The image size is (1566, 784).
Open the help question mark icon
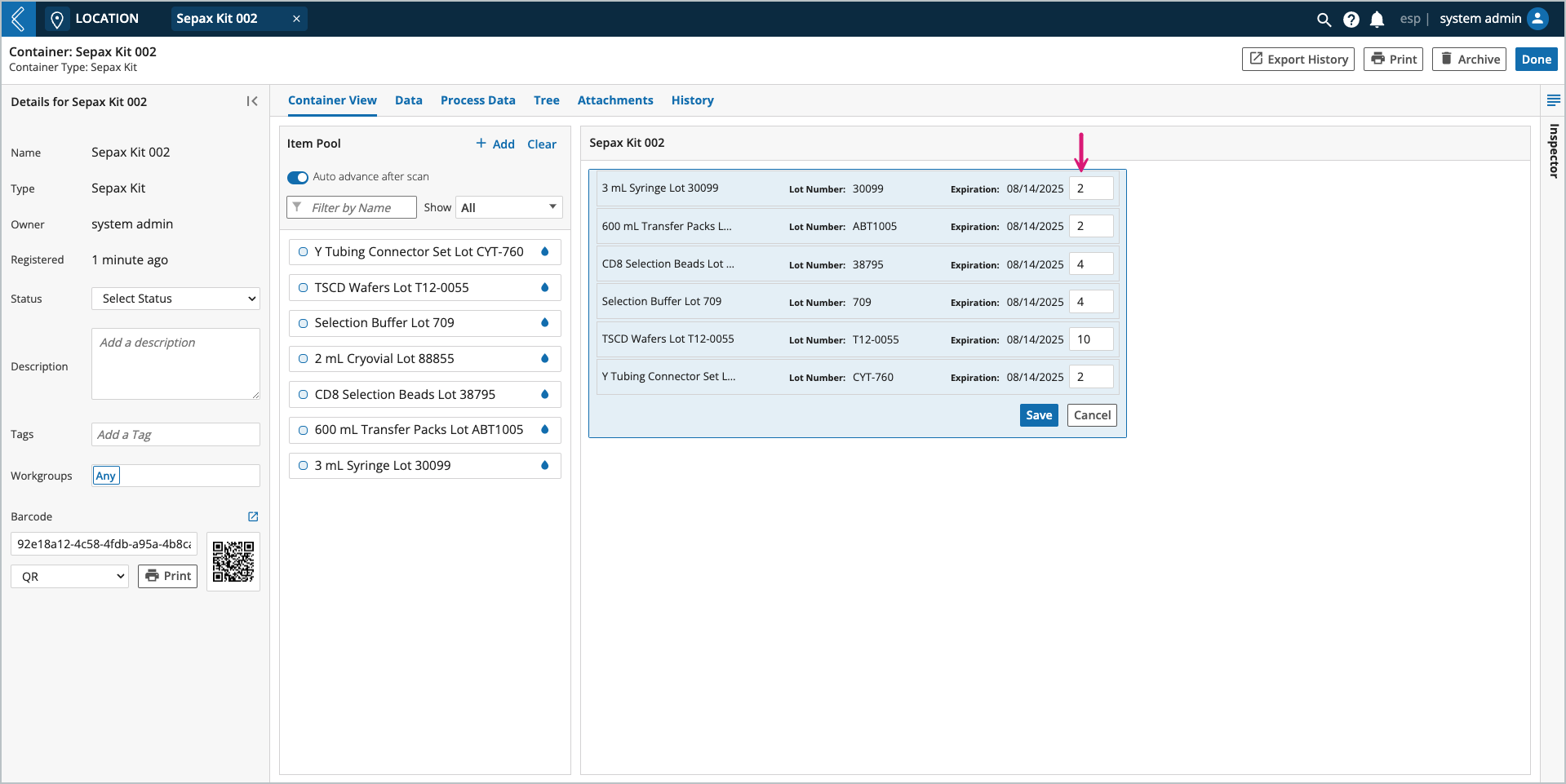click(x=1351, y=19)
